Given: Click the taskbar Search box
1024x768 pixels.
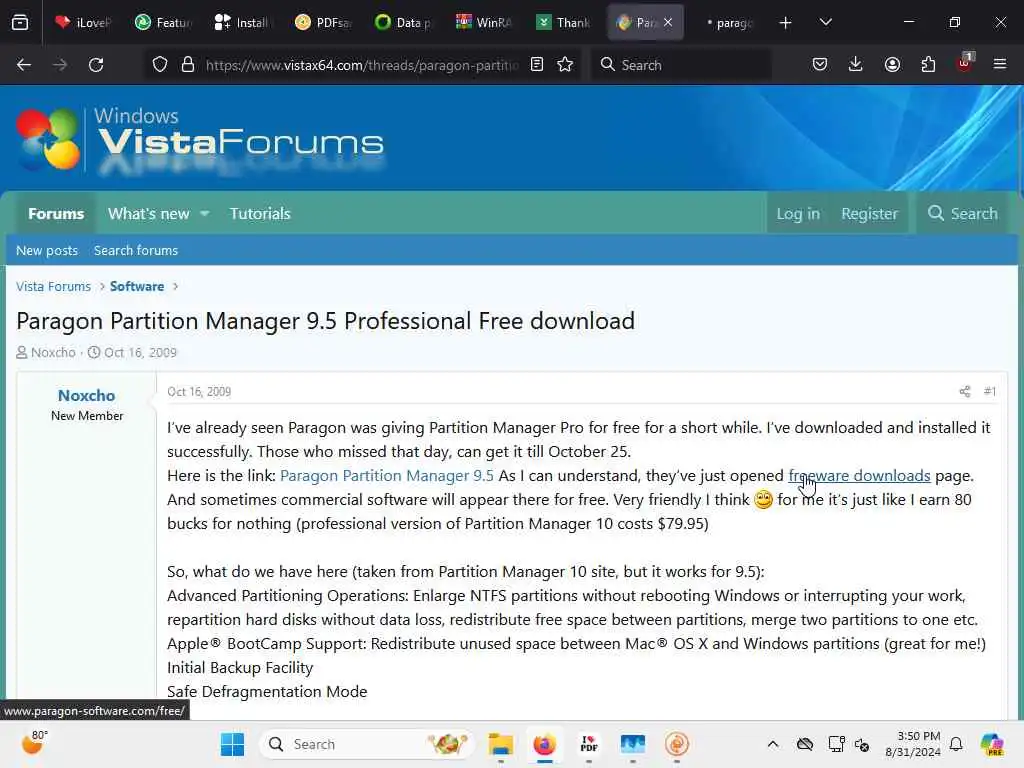Looking at the screenshot, I should 367,744.
